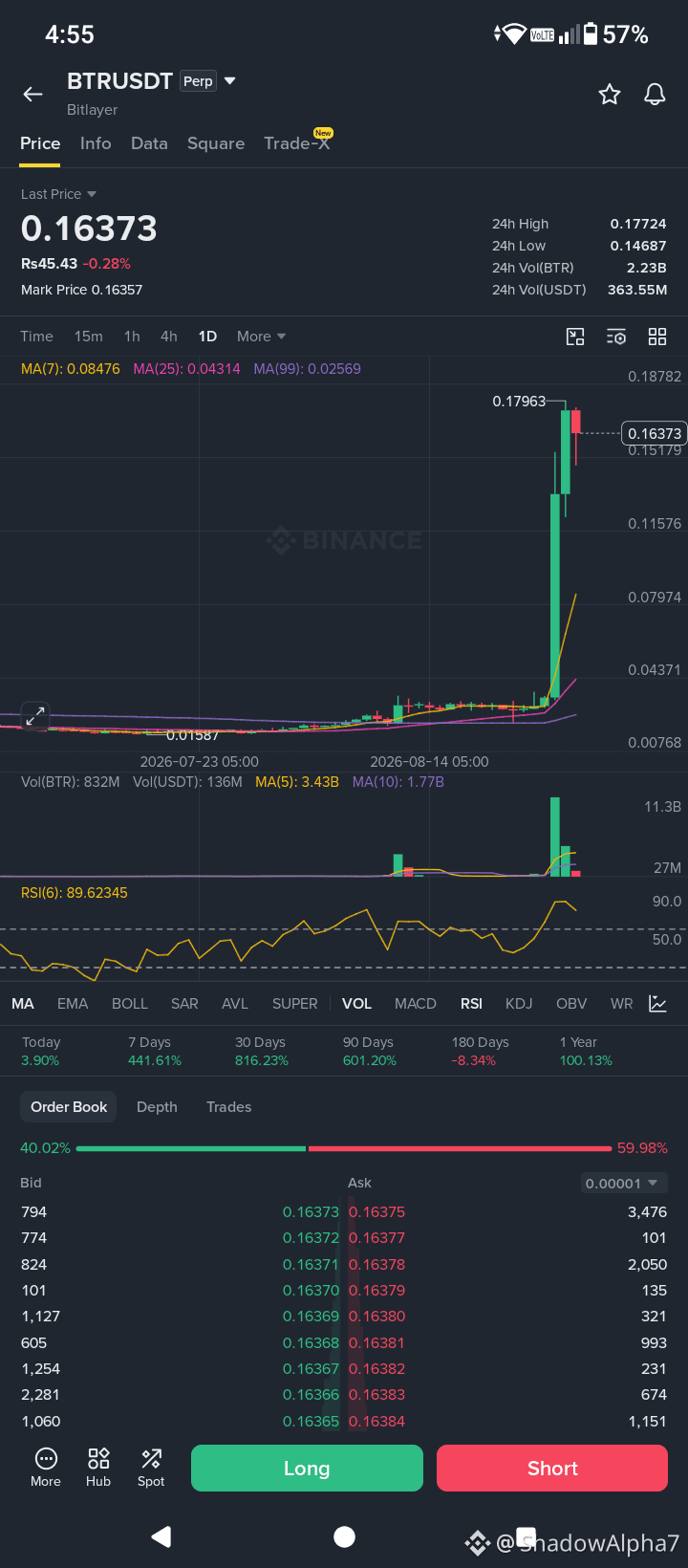Select ask price 0.16384
688x1568 pixels.
[x=376, y=1422]
